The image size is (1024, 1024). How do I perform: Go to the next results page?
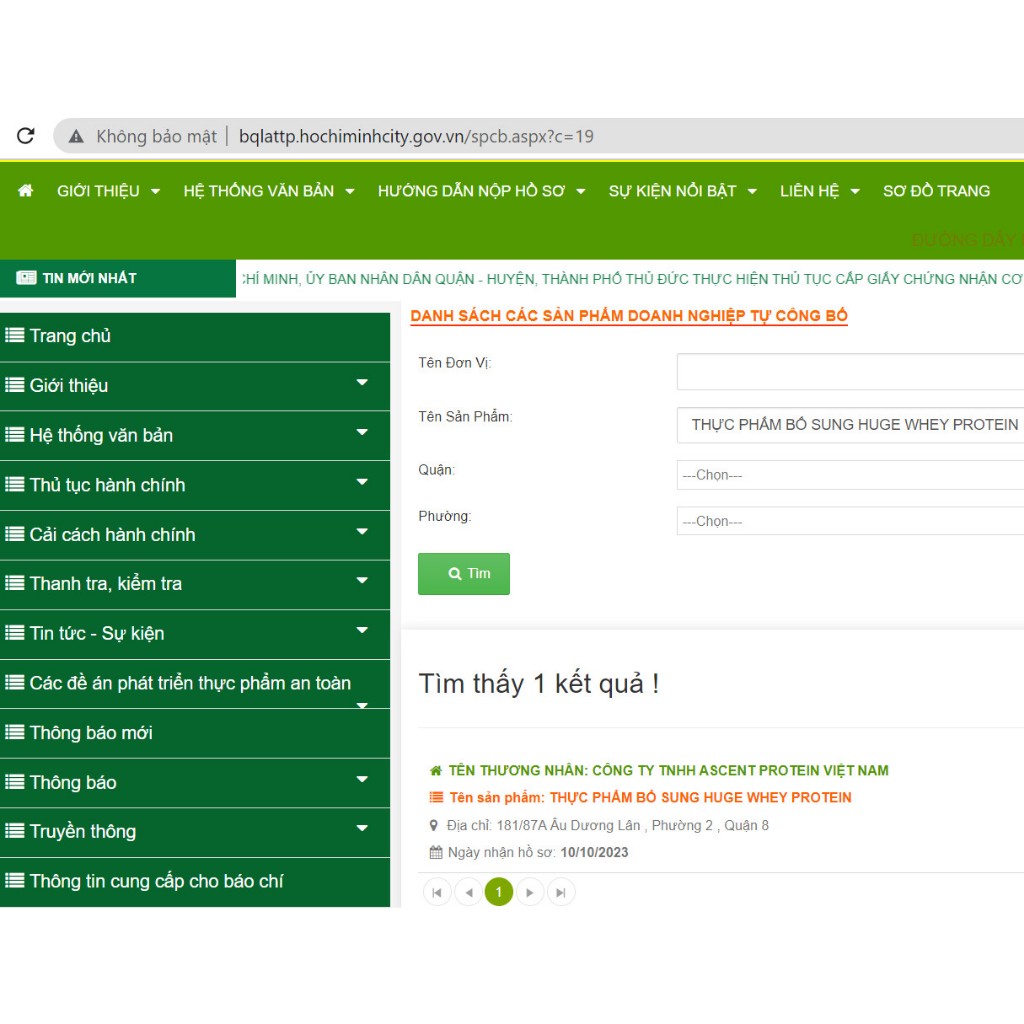[x=530, y=892]
